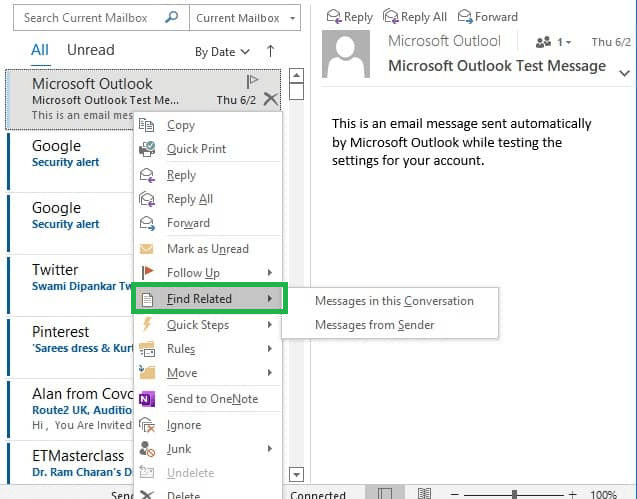Open the ETMasterclass email

[70, 463]
